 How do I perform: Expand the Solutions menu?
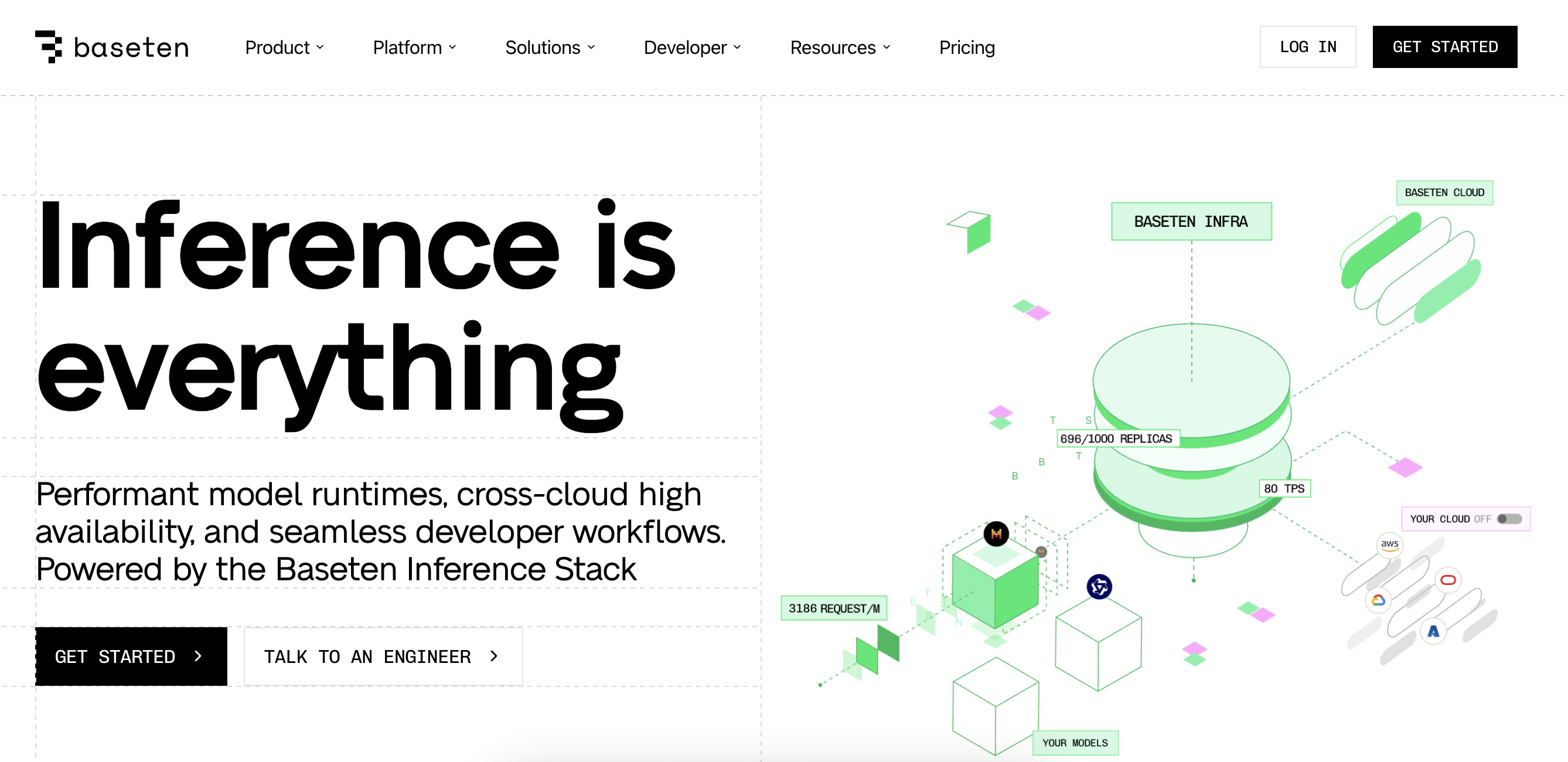(x=550, y=47)
